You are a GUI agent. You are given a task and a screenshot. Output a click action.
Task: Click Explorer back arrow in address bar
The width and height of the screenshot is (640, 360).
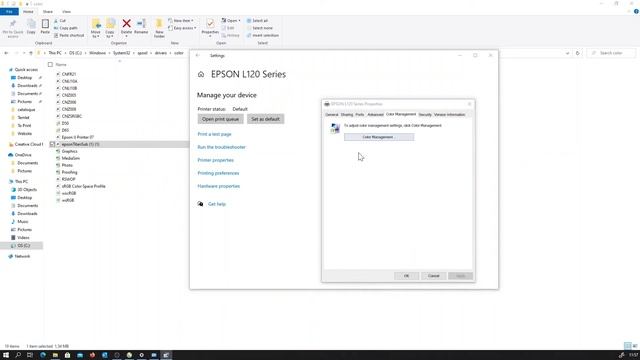(x=6, y=53)
